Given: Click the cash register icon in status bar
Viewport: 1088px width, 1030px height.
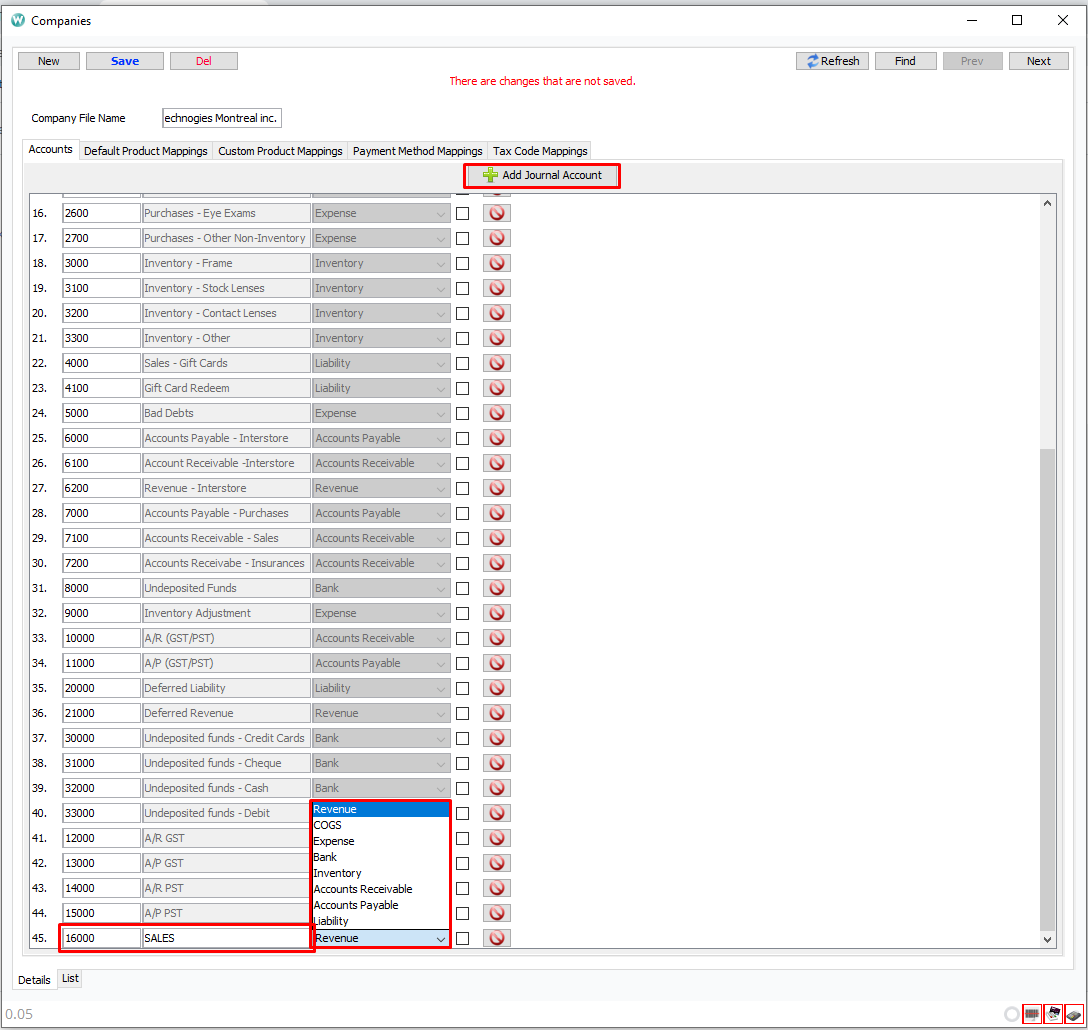Looking at the screenshot, I should pos(1053,1014).
